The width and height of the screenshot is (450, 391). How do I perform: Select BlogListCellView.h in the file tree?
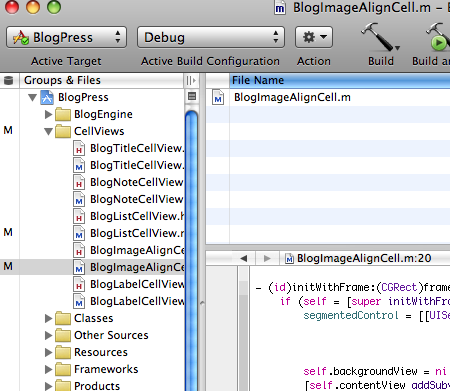(128, 216)
